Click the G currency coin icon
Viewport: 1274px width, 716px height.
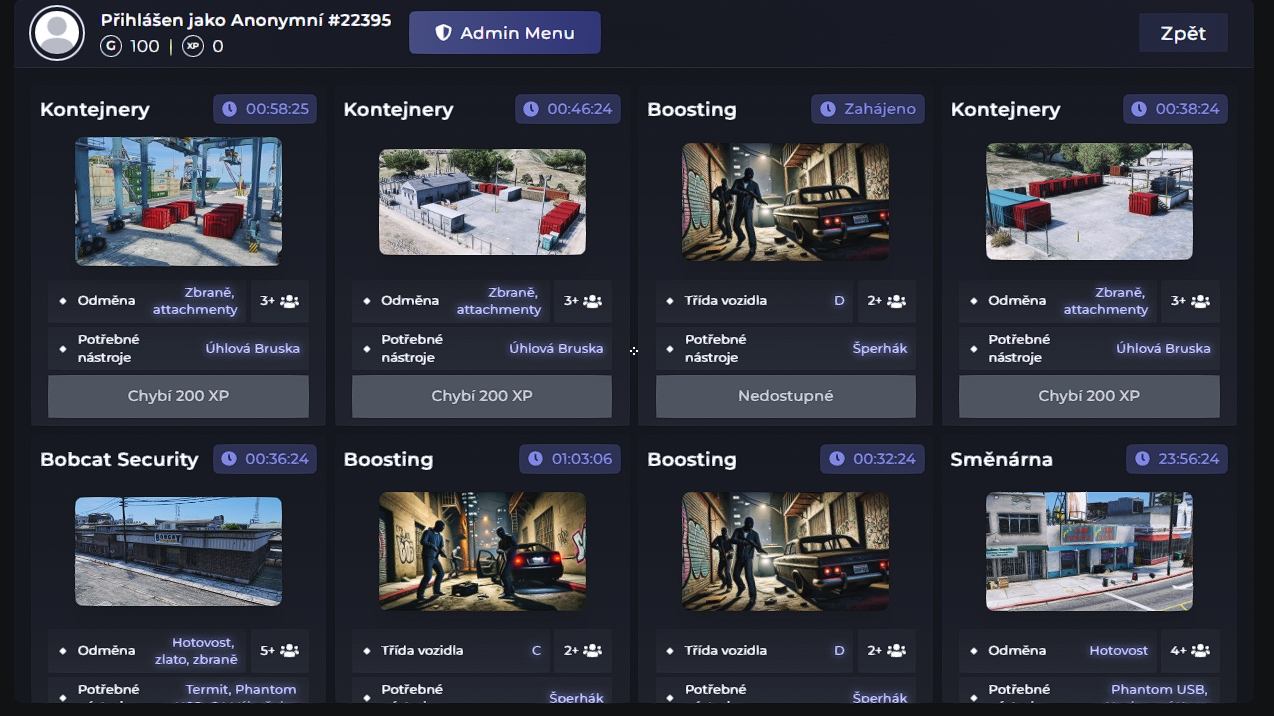(x=110, y=46)
